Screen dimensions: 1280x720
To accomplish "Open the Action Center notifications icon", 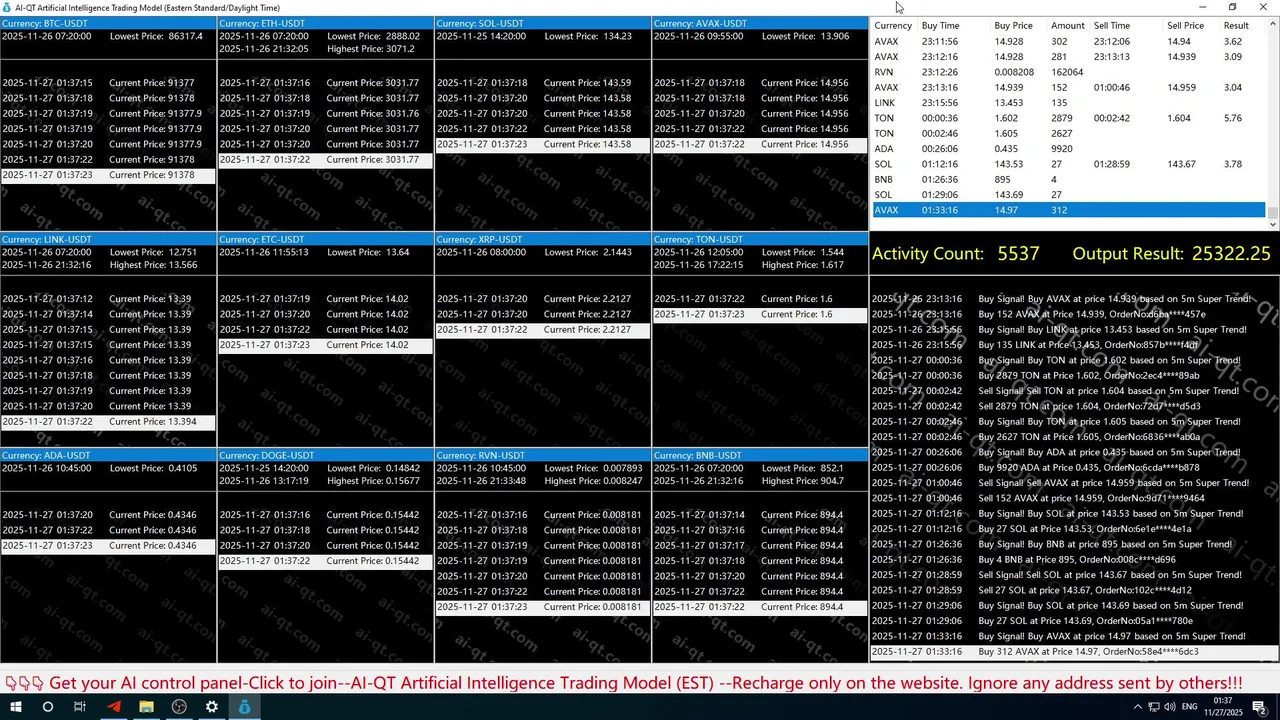I will point(1262,707).
